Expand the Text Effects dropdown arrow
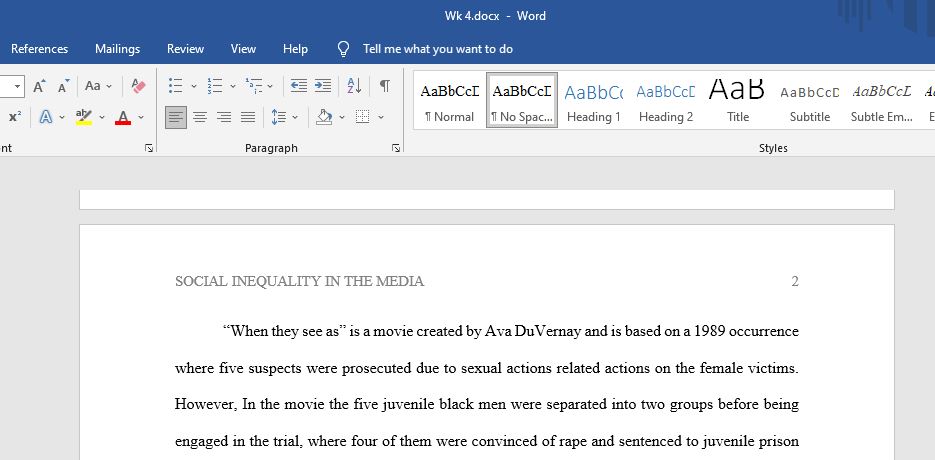935x460 pixels. coord(62,118)
